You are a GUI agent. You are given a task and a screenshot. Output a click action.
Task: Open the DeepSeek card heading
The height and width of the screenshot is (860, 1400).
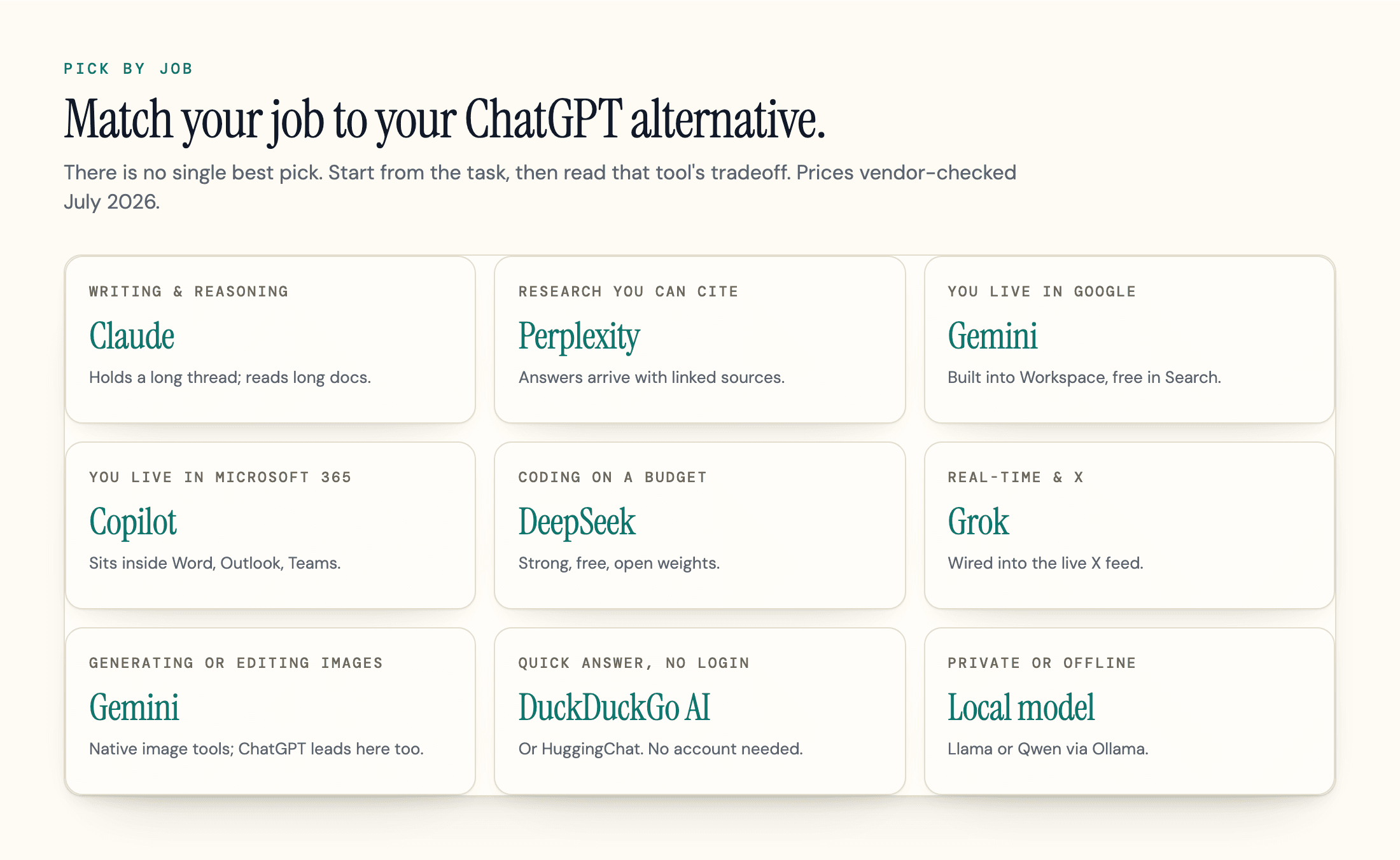577,523
